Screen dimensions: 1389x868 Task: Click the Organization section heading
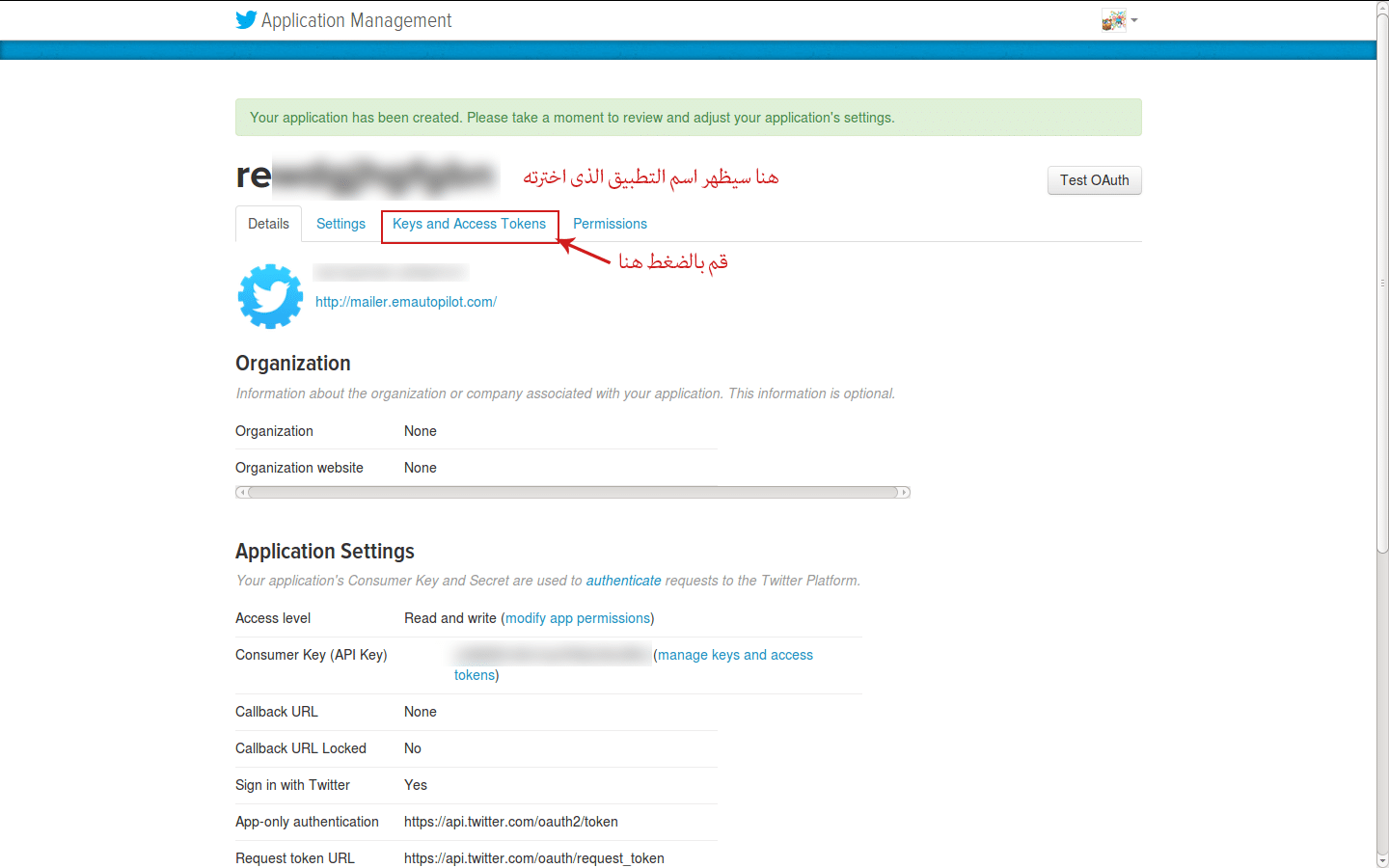click(x=293, y=364)
